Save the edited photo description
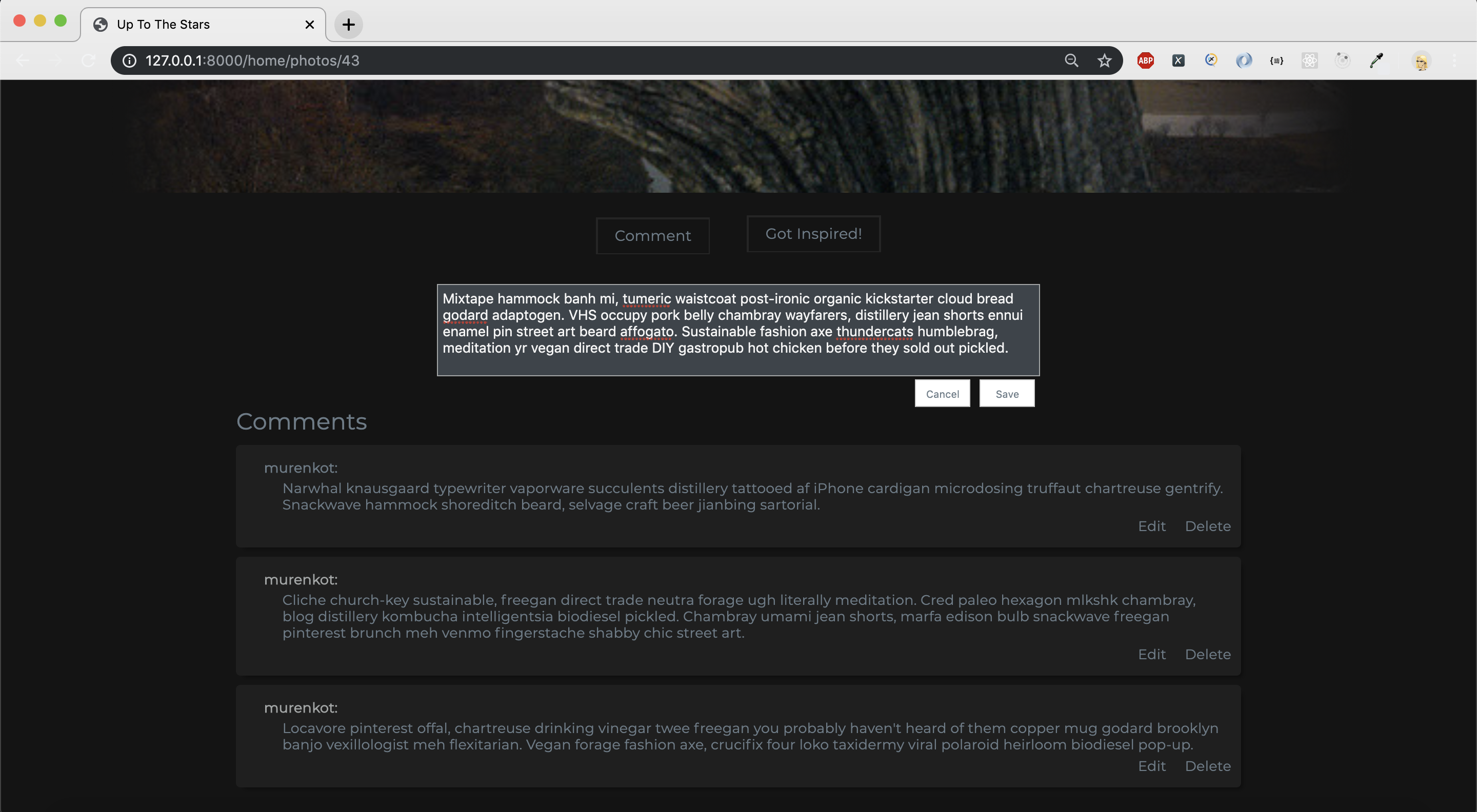Screen dimensions: 1477x812 [1006, 393]
